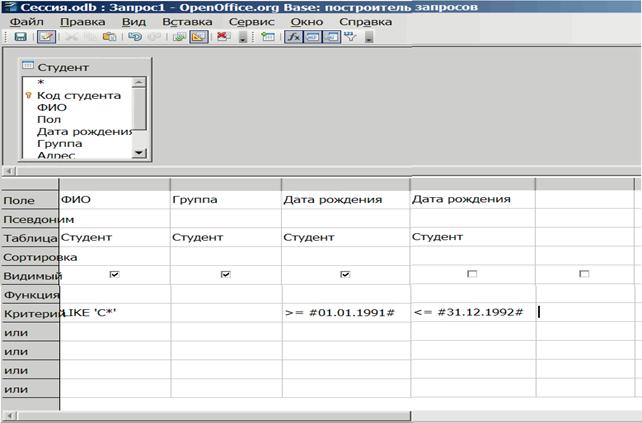Toggle the Edit mode toolbar icon
The image size is (642, 423).
[46, 37]
